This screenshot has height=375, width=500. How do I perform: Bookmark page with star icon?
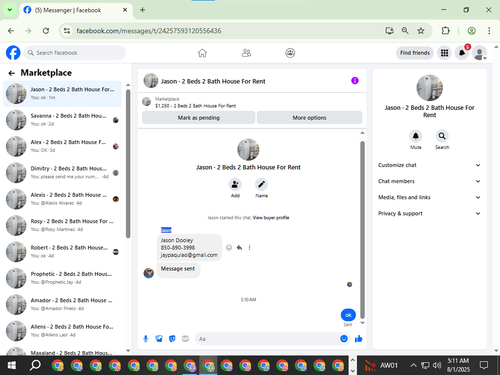click(421, 31)
